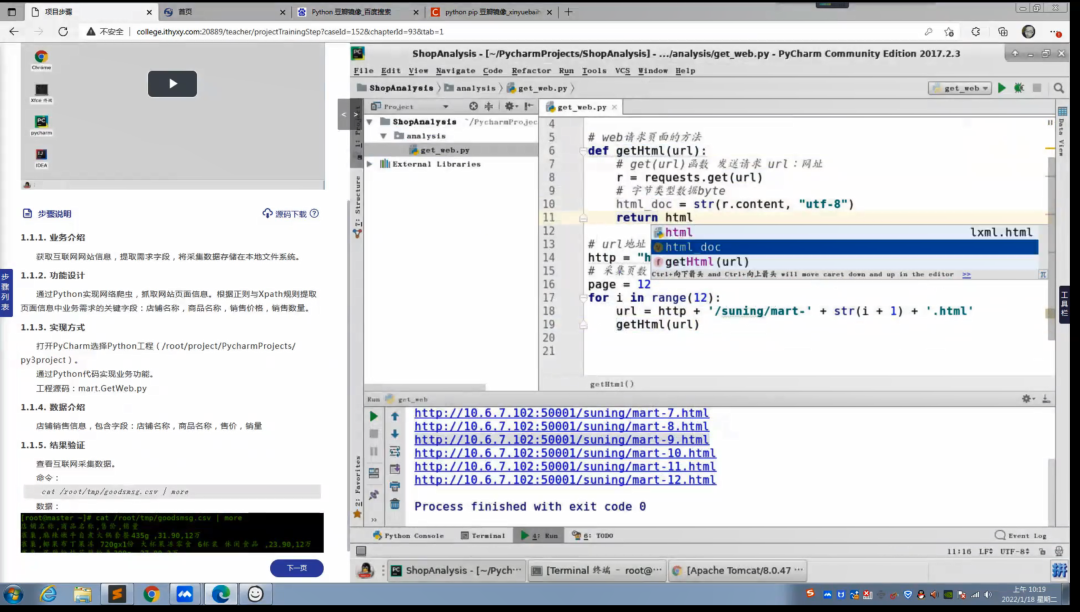Image resolution: width=1080 pixels, height=612 pixels.
Task: Open Internet Explorer from the Windows taskbar
Action: tap(48, 593)
